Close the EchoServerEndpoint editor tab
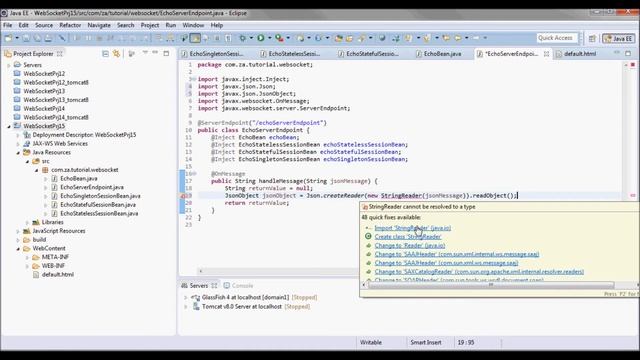The width and height of the screenshot is (640, 360). (547, 53)
